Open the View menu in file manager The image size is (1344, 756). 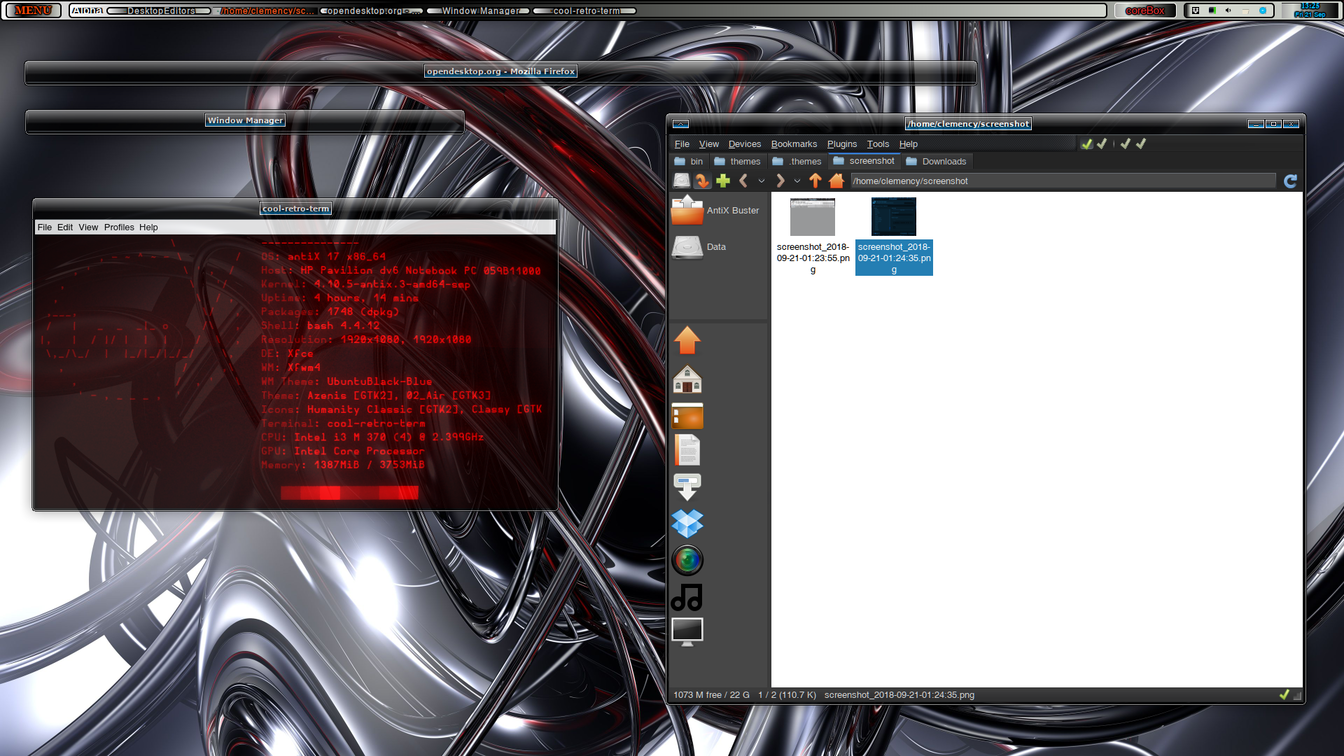pos(709,144)
